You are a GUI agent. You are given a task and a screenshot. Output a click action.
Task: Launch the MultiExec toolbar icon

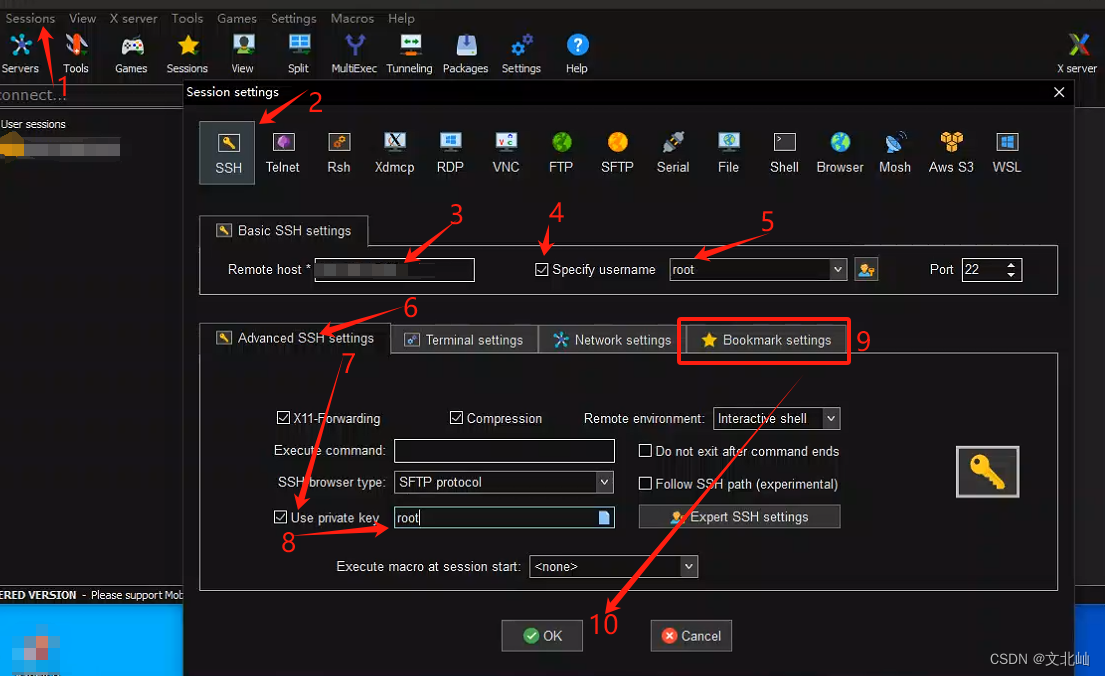click(354, 54)
